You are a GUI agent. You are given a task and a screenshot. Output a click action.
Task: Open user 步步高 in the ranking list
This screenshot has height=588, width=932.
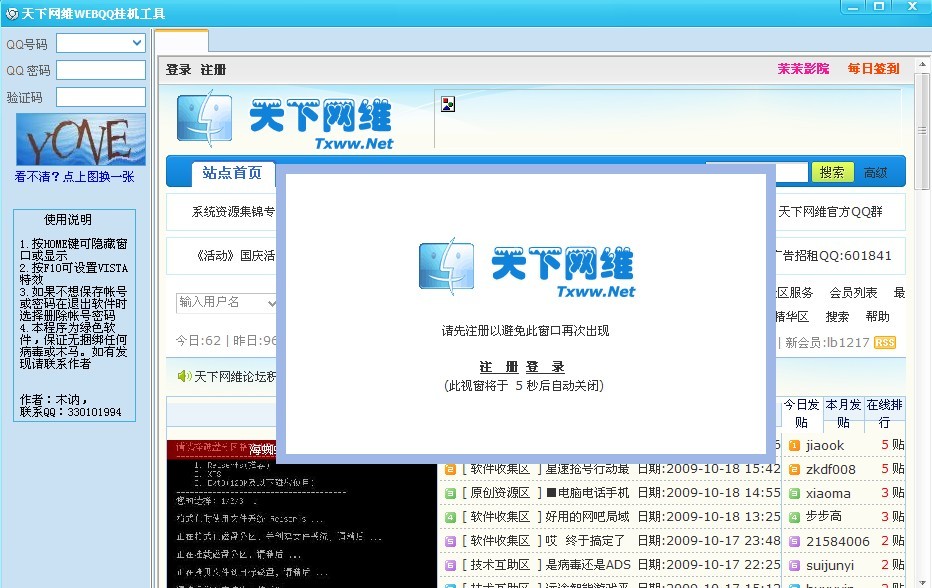[824, 517]
